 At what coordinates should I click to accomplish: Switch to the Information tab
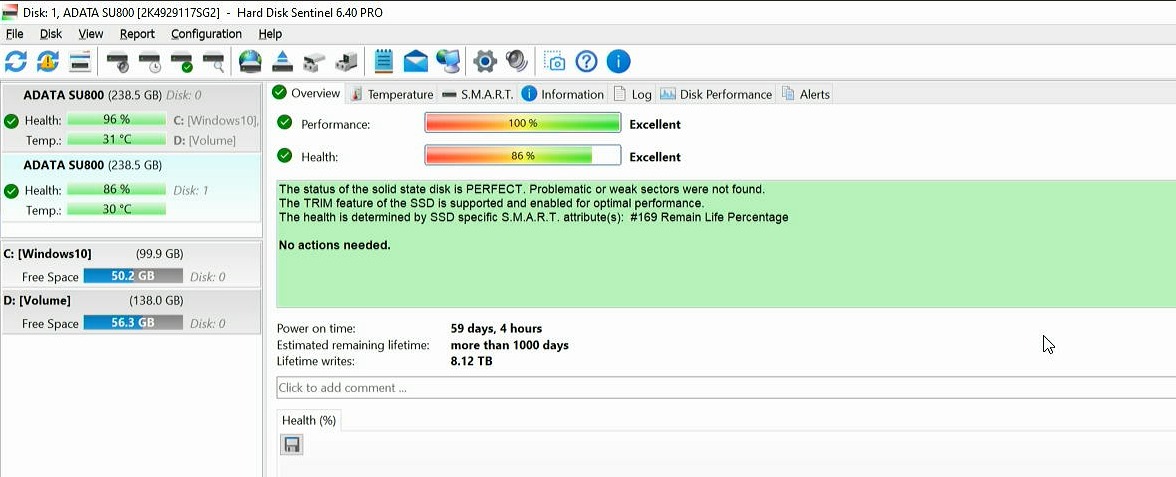click(563, 94)
